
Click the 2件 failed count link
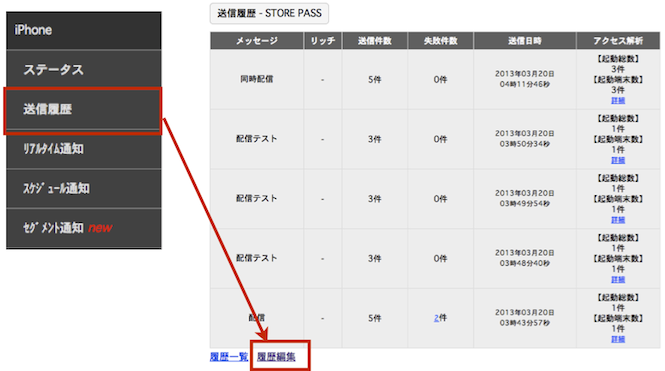coord(440,318)
